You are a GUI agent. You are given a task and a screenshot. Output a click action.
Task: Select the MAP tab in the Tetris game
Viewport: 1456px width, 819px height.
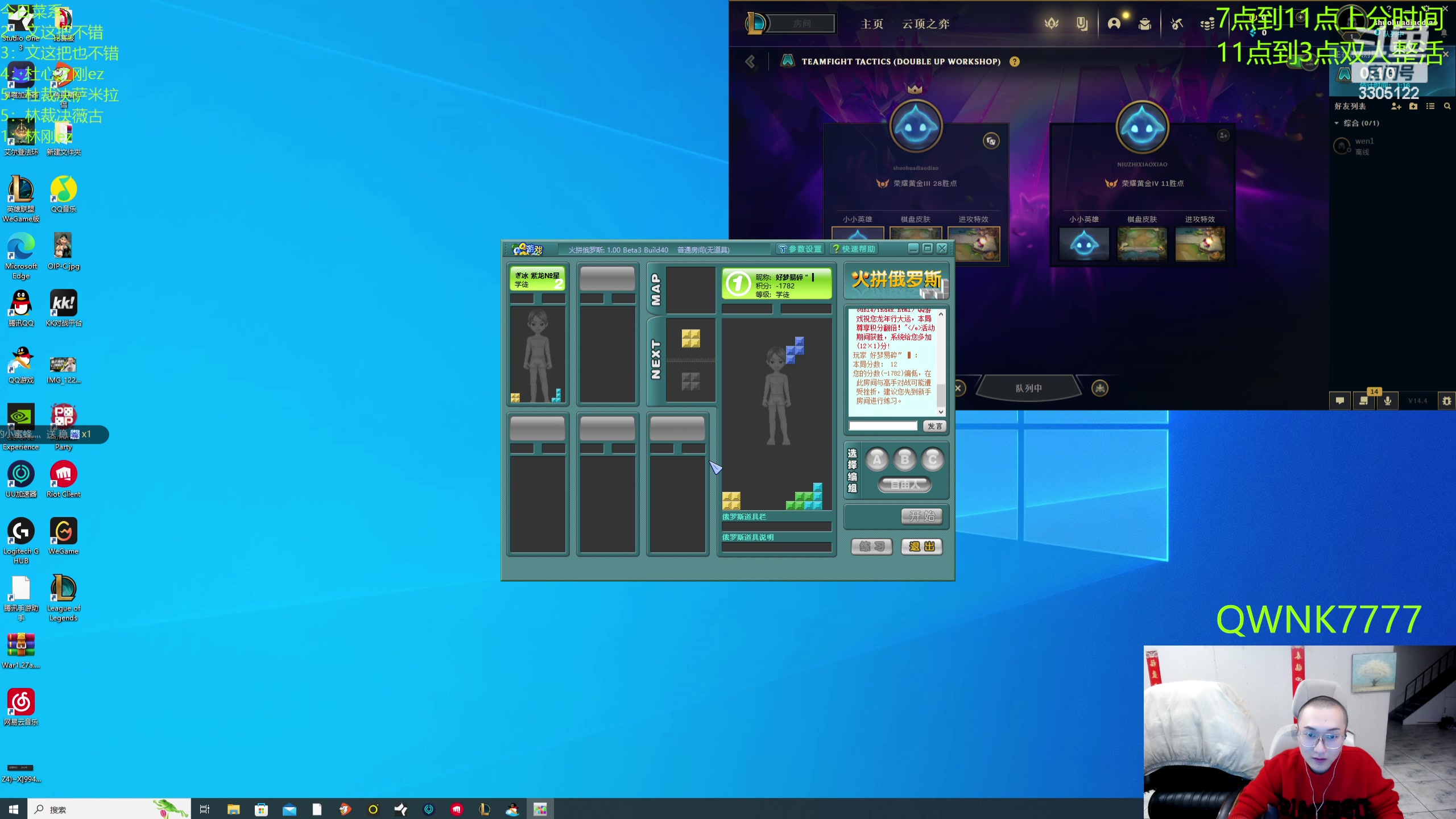pyautogui.click(x=656, y=289)
